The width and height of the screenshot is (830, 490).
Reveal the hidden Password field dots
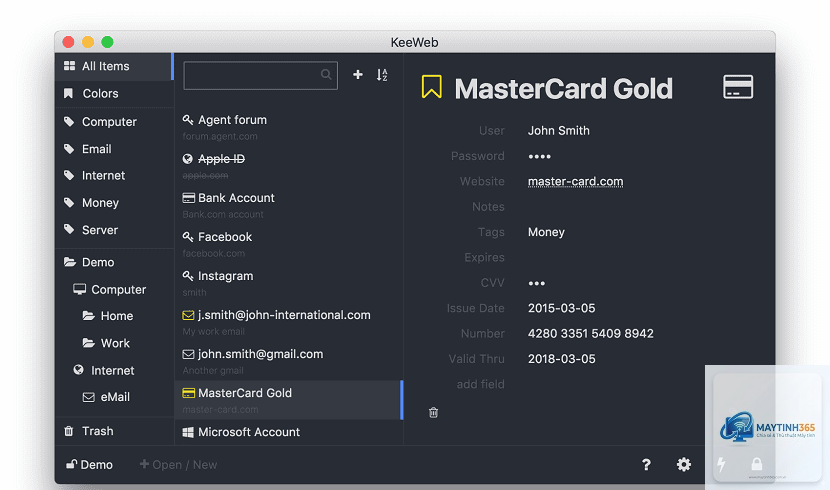[x=539, y=157]
